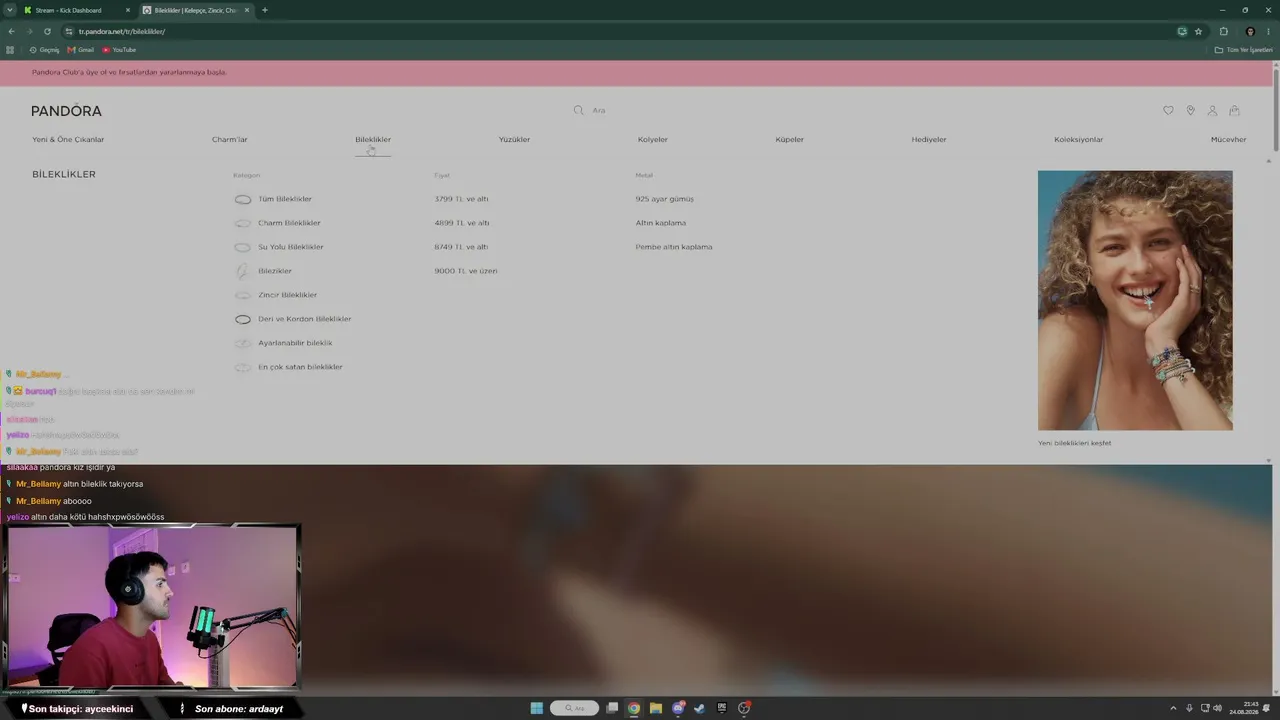Click the search magnifier icon
Image resolution: width=1280 pixels, height=720 pixels.
tap(578, 110)
